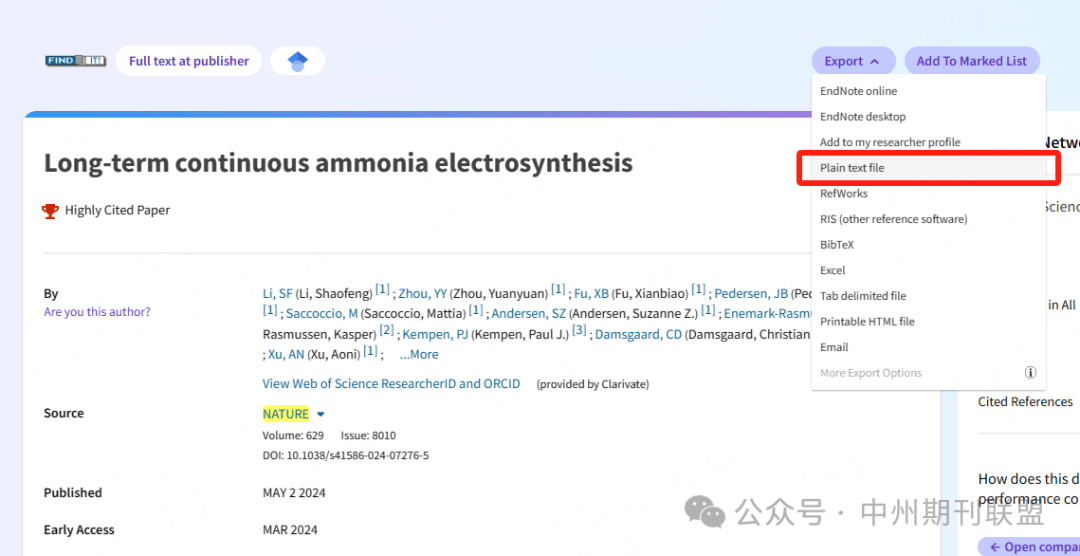Image resolution: width=1080 pixels, height=556 pixels.
Task: Select Tab delimited file export
Action: (x=863, y=296)
